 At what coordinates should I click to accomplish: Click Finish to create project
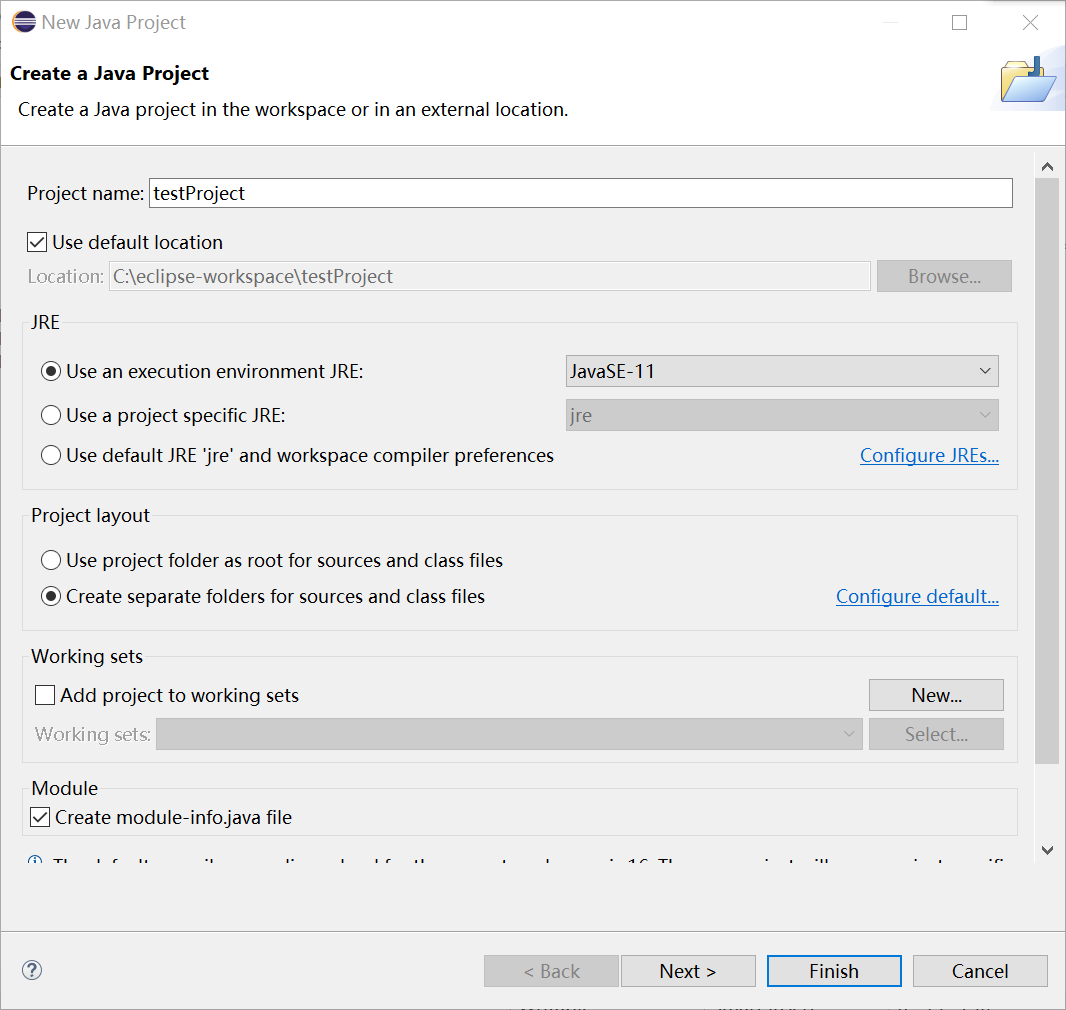pos(834,971)
